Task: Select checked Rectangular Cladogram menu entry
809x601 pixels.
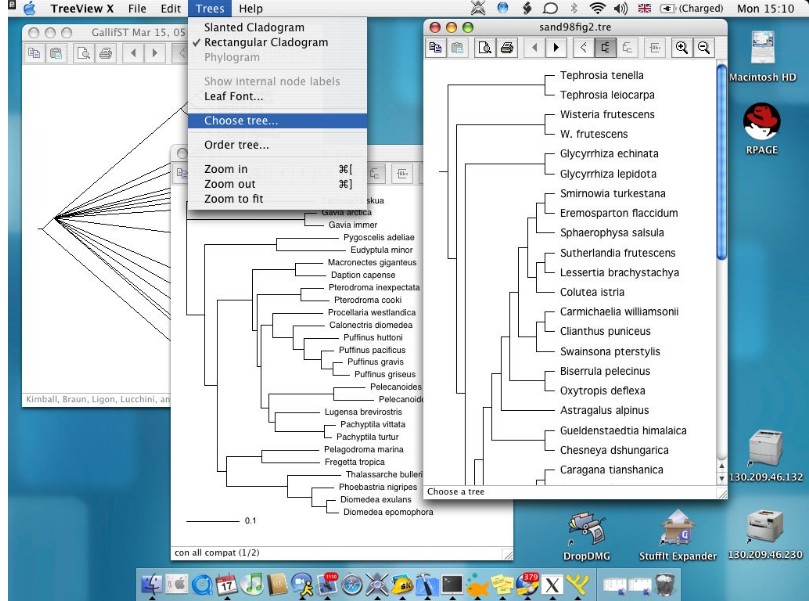Action: point(277,42)
